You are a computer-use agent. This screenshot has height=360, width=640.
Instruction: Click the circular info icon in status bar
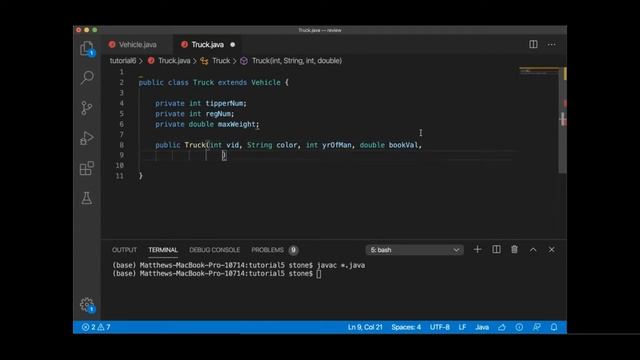click(x=519, y=327)
